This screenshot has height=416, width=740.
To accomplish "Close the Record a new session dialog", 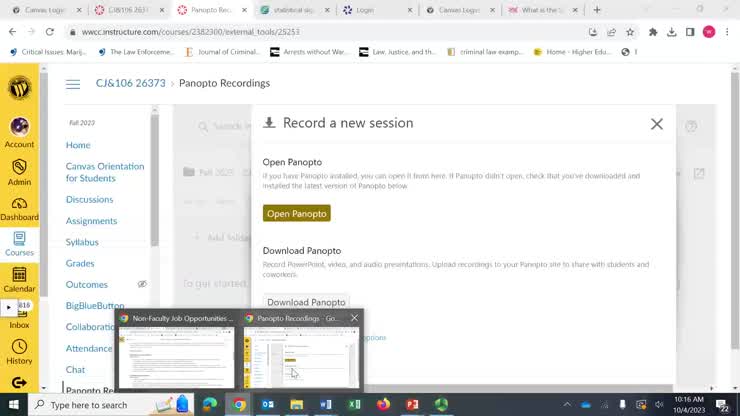I will (656, 124).
